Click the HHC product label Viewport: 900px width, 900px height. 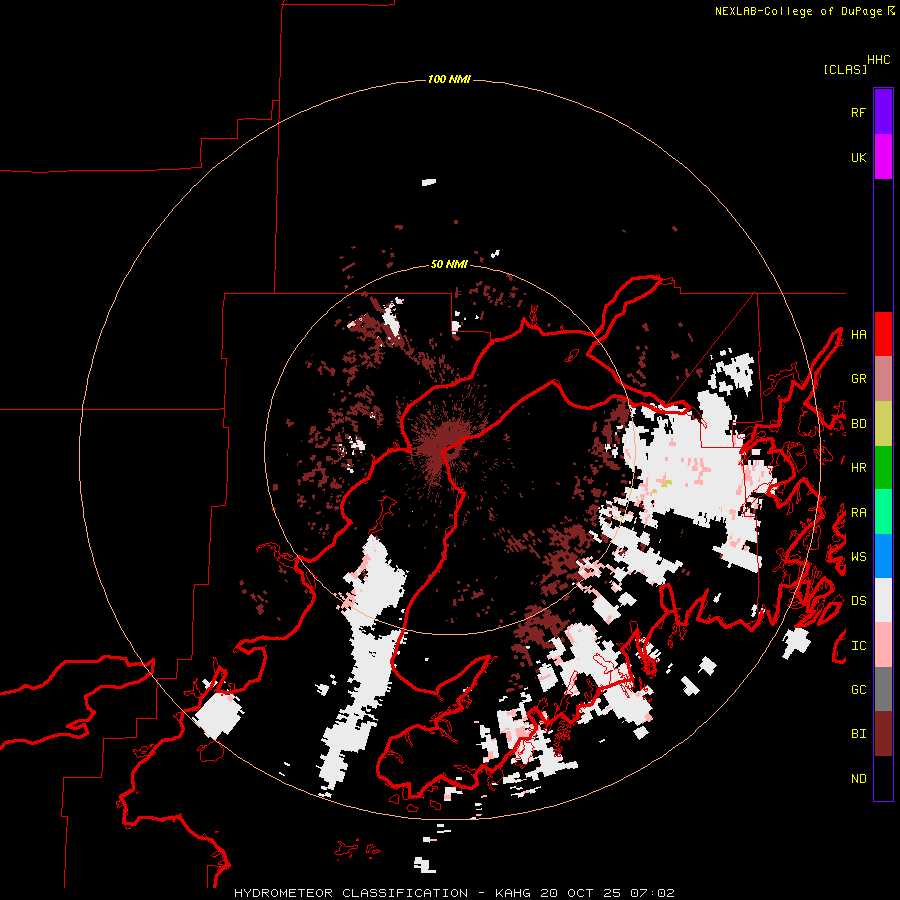[879, 60]
